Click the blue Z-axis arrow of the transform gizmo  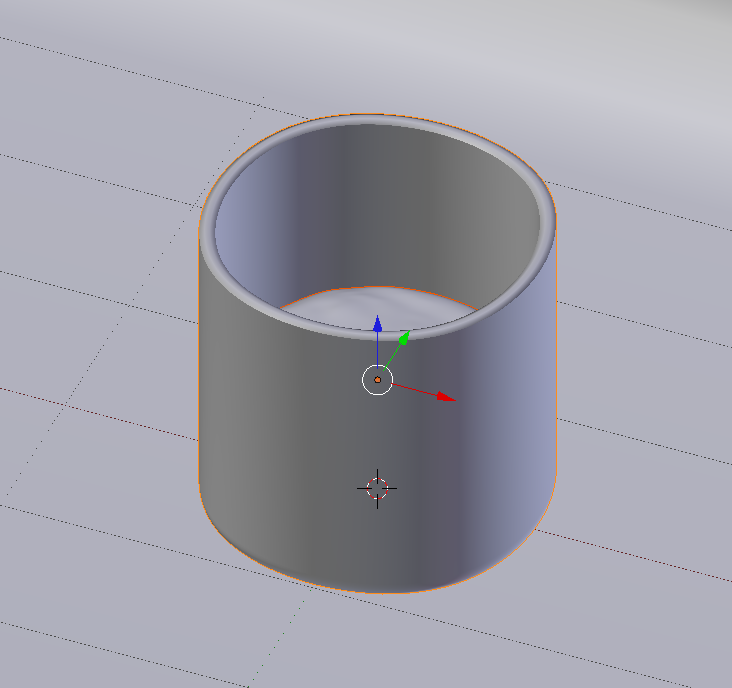click(378, 324)
